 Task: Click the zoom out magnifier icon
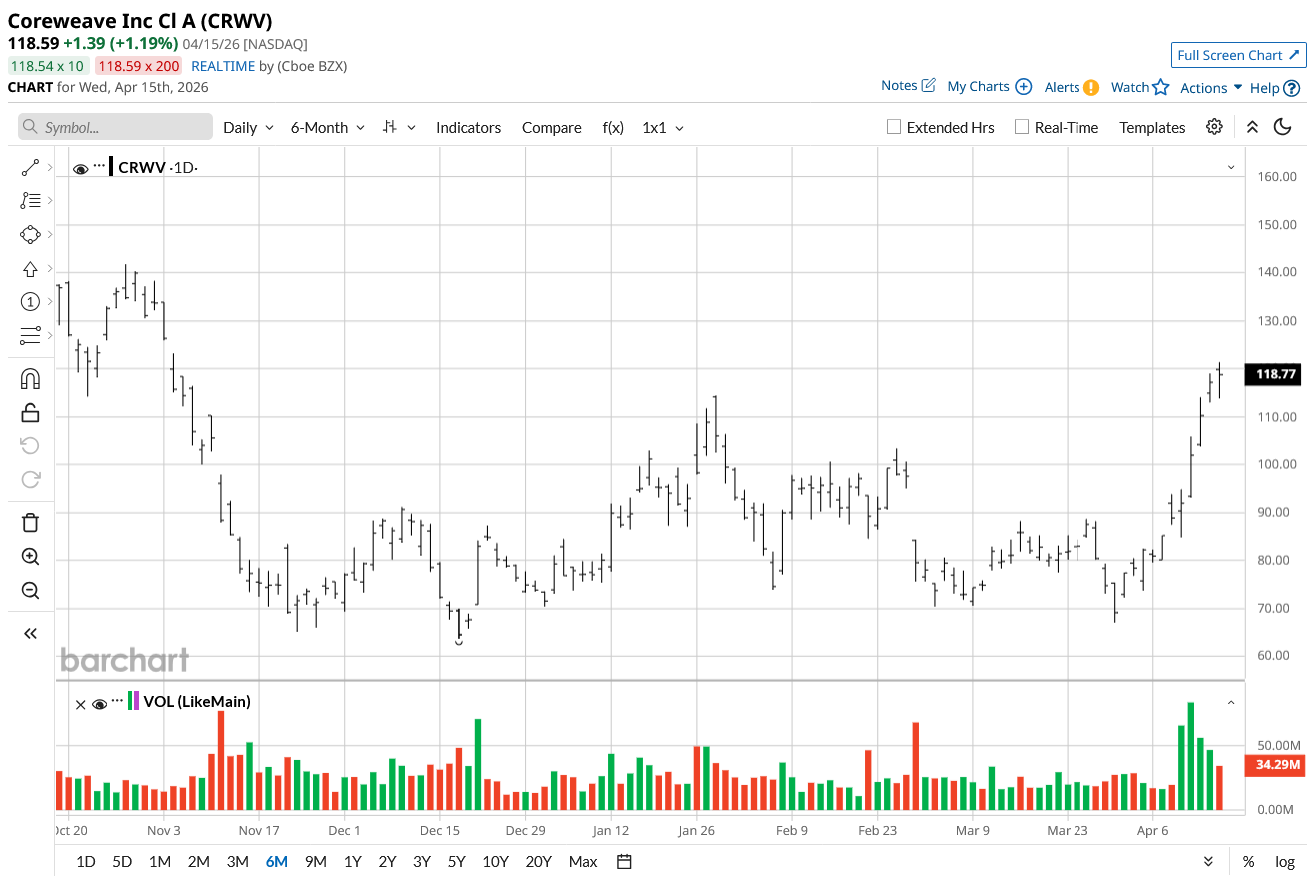[30, 590]
